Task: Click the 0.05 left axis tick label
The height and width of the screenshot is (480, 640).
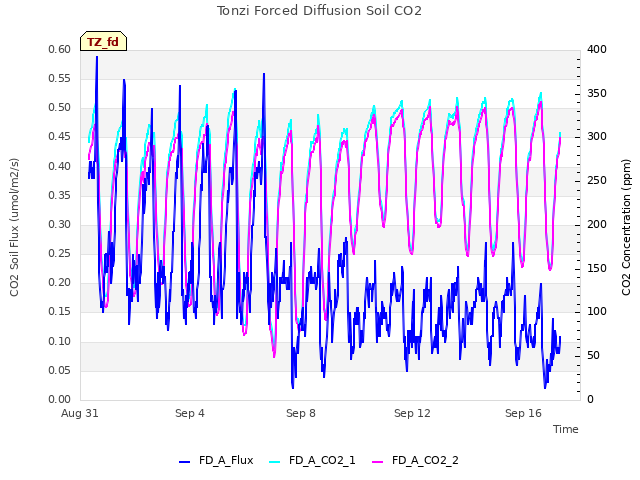Action: click(x=60, y=370)
